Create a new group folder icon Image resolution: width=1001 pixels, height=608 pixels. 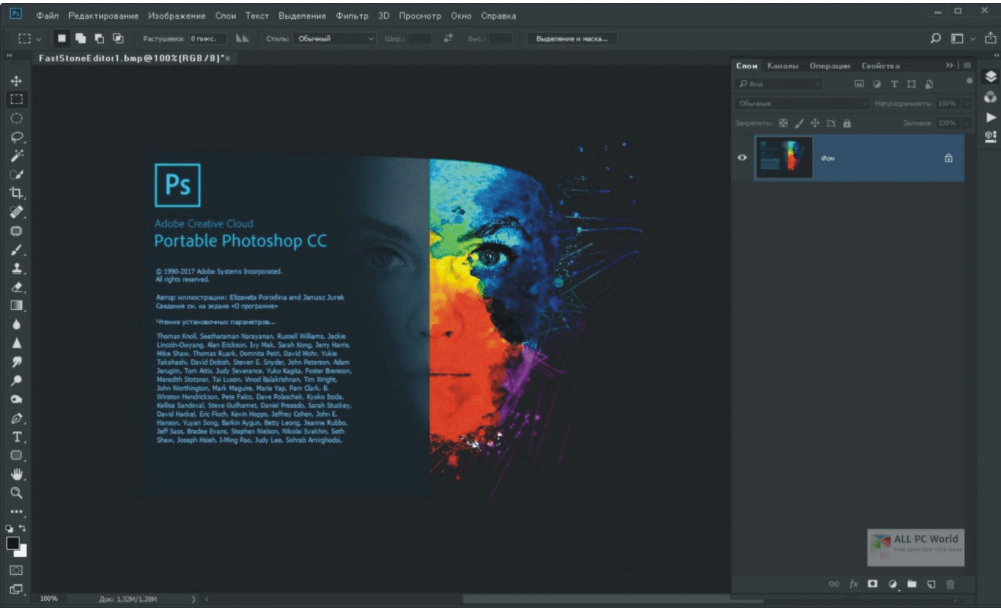pos(912,584)
